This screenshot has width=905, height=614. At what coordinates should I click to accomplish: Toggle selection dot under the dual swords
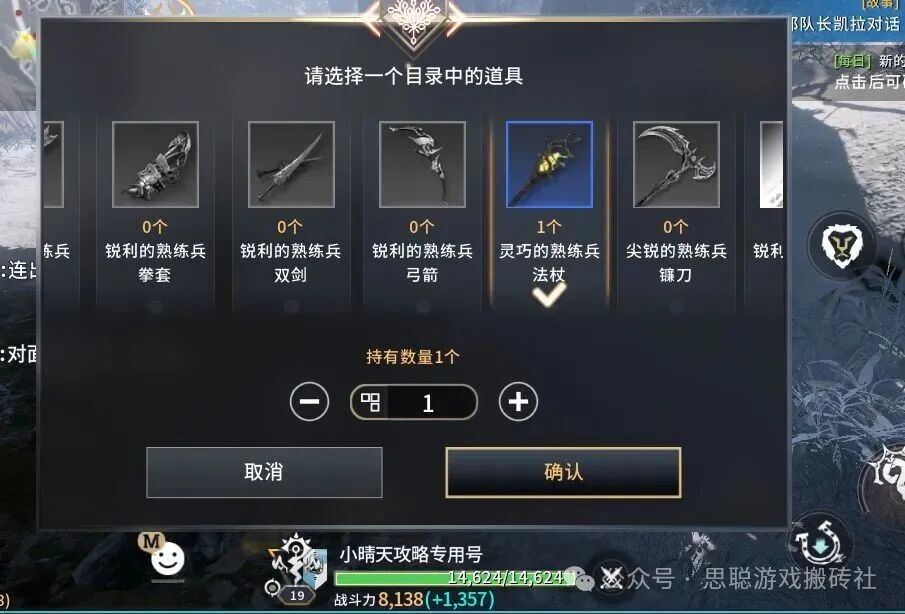pyautogui.click(x=291, y=307)
